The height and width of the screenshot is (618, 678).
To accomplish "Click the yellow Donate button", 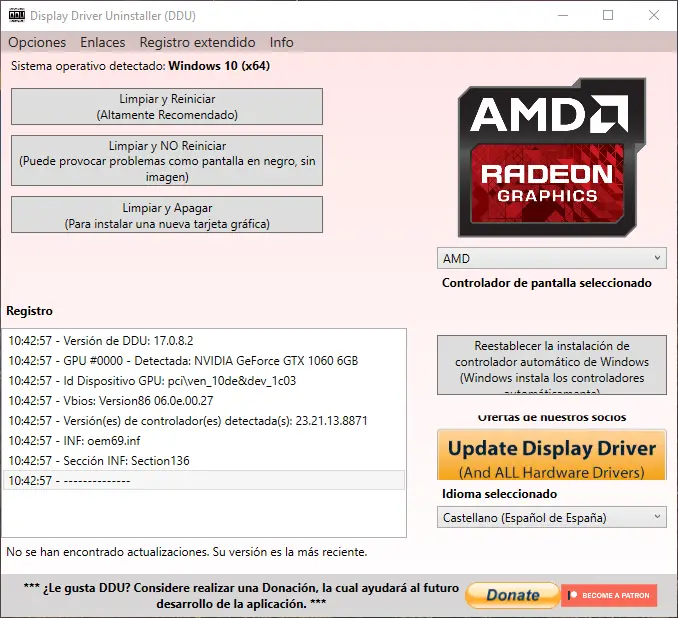I will pos(512,595).
